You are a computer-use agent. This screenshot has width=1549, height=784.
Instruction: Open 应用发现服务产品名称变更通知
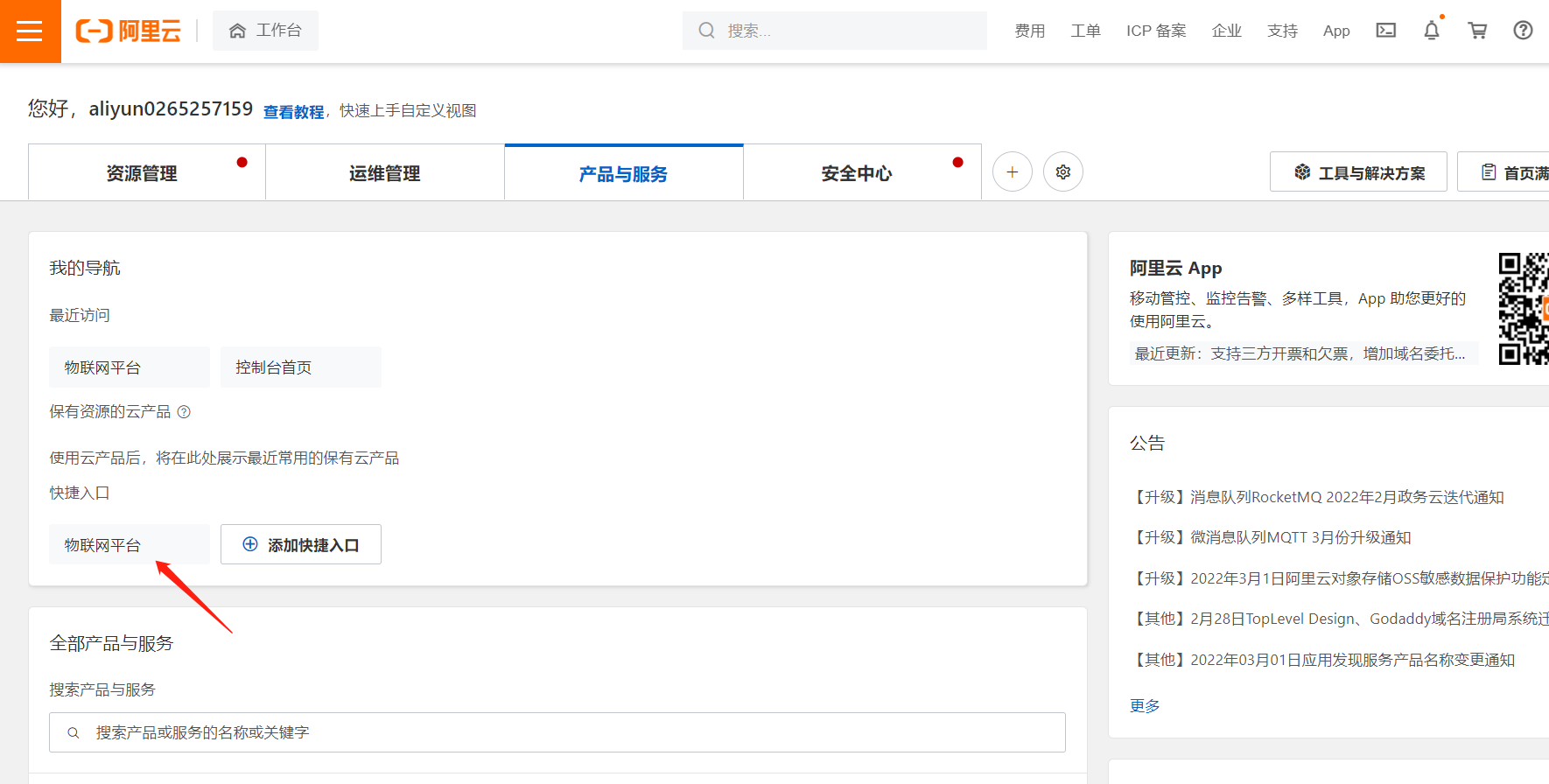coord(1322,660)
